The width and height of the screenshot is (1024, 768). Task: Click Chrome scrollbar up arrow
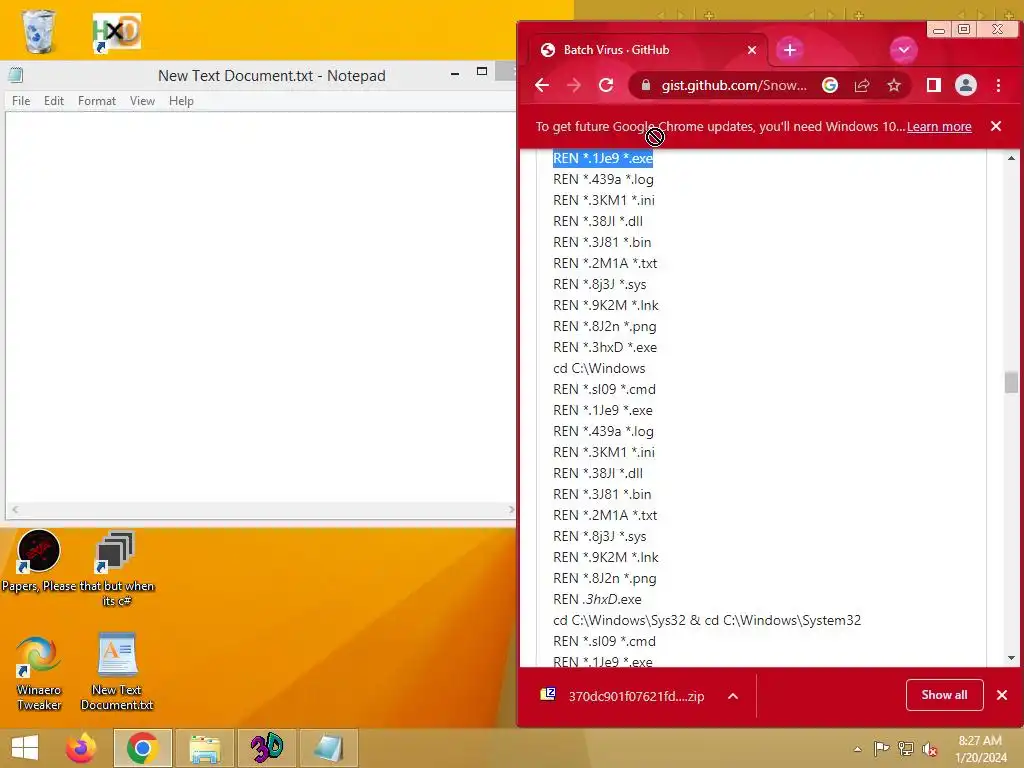pos(1011,158)
